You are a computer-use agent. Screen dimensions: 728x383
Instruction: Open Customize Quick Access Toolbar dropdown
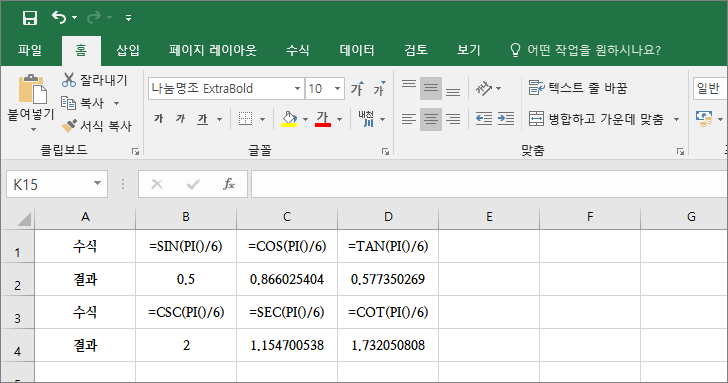tap(128, 18)
